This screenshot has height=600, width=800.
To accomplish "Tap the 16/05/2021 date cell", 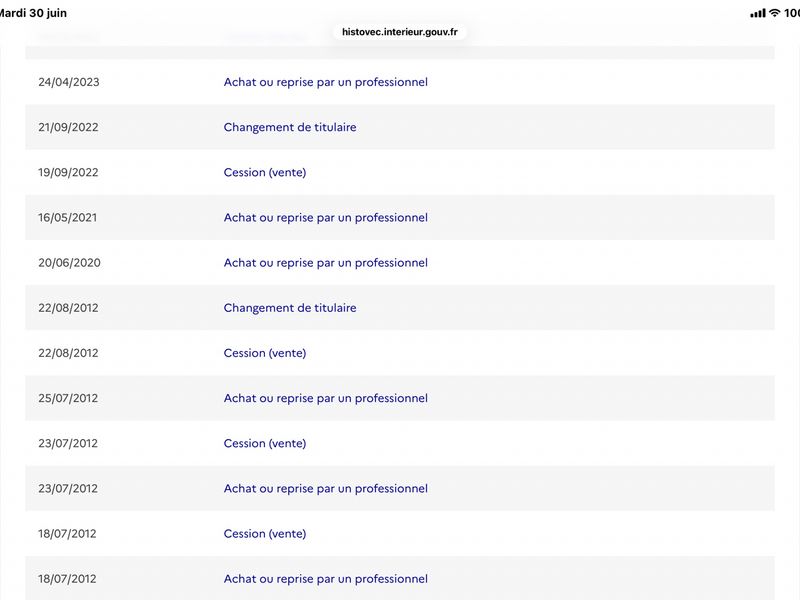I will (67, 218).
